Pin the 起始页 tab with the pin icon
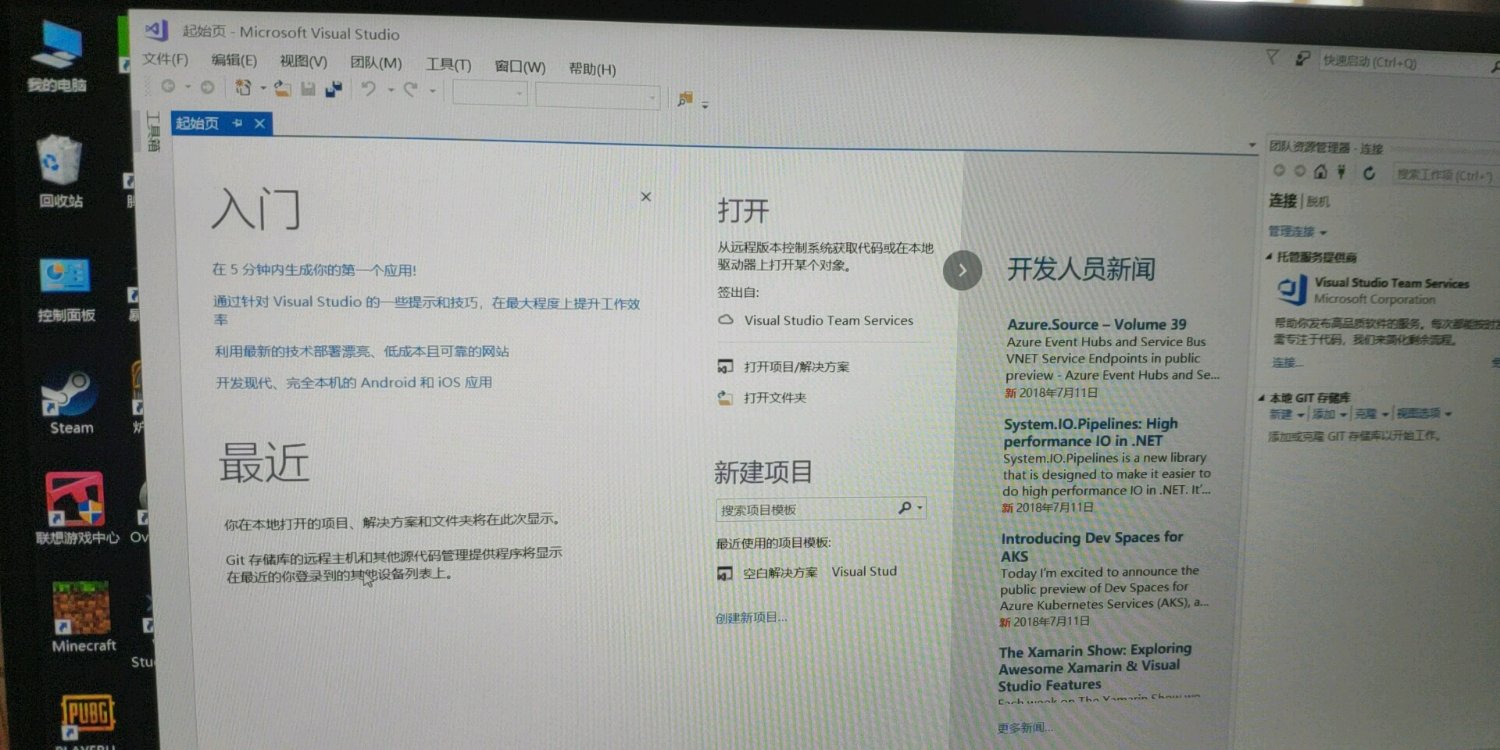The image size is (1500, 750). coord(237,123)
